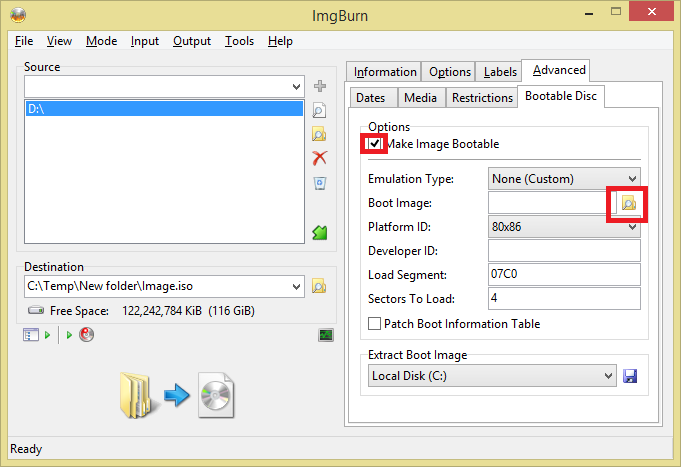The image size is (682, 469).
Task: Open the disc layout editor icon
Action: 31,335
